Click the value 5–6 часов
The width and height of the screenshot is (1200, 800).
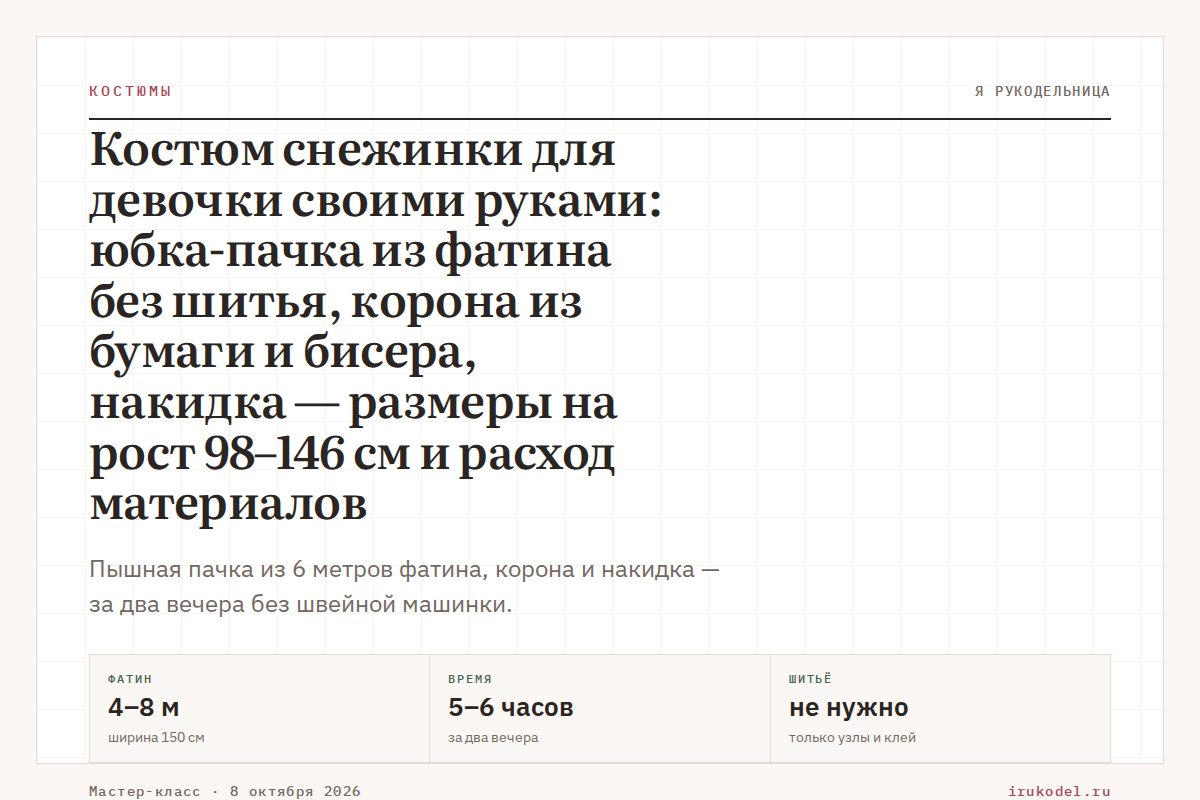(511, 708)
